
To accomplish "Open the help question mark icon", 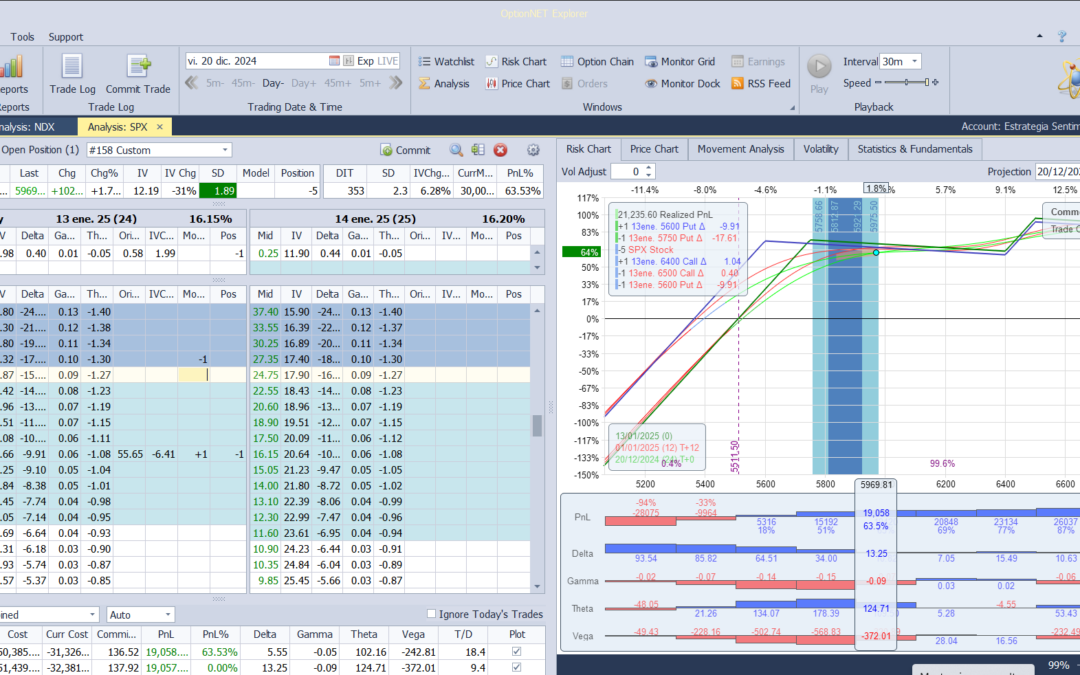I will tap(1062, 37).
